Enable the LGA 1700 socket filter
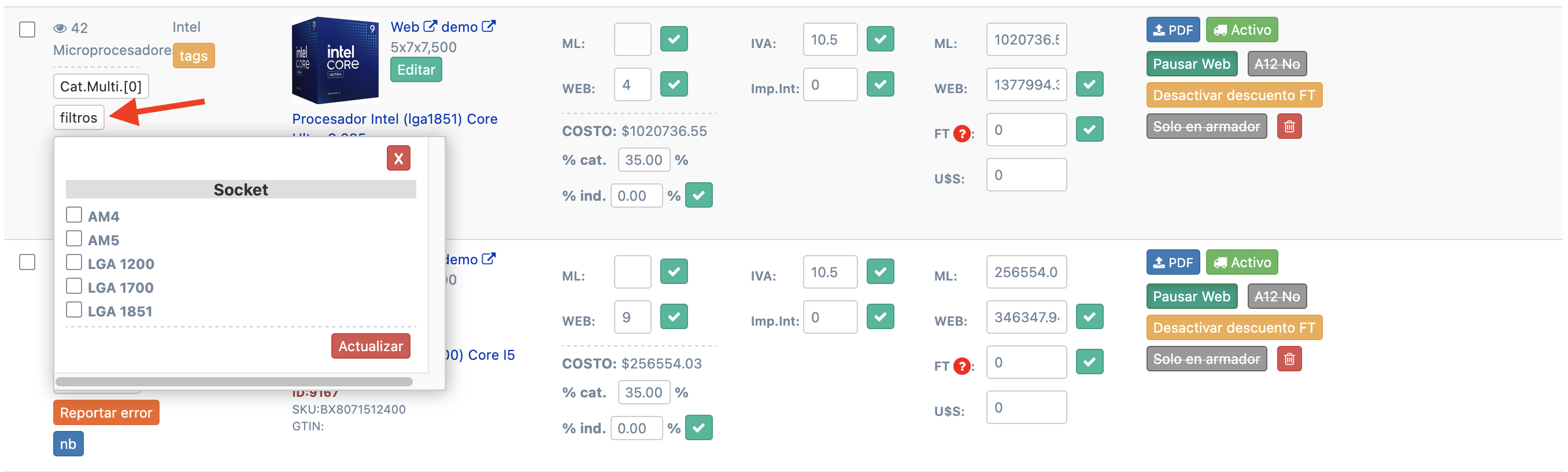Viewport: 1568px width, 472px height. [74, 286]
